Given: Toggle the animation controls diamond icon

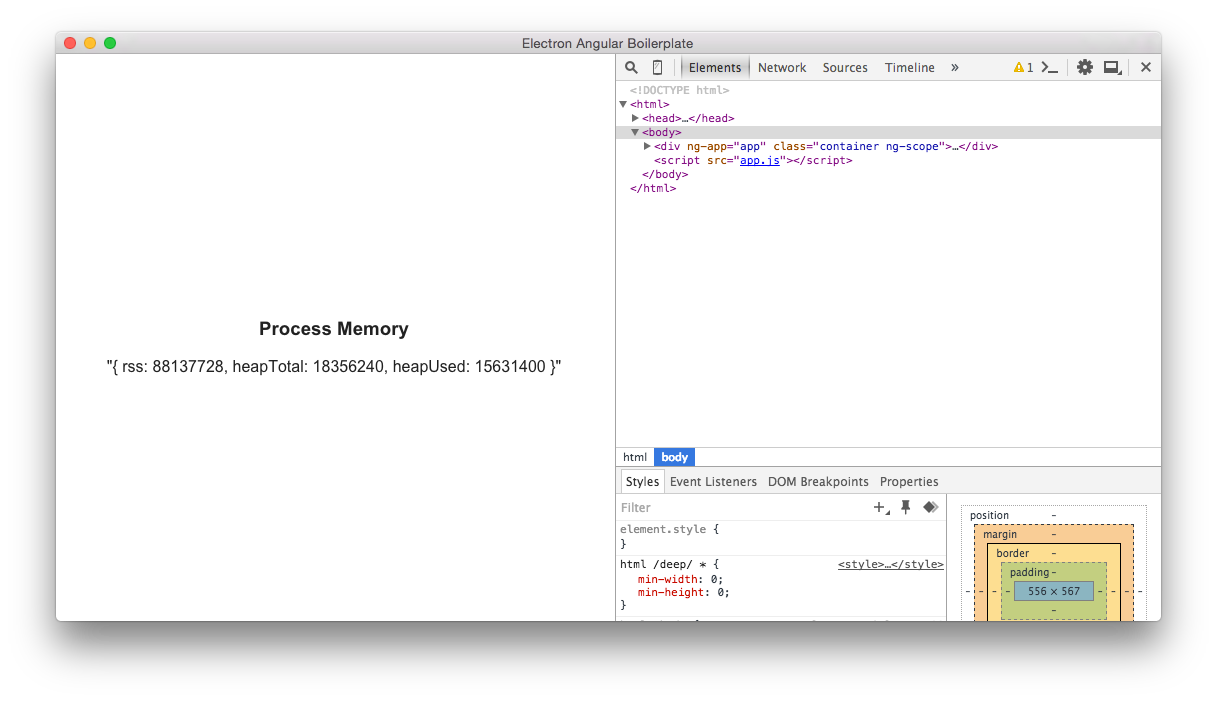Looking at the screenshot, I should click(x=931, y=507).
